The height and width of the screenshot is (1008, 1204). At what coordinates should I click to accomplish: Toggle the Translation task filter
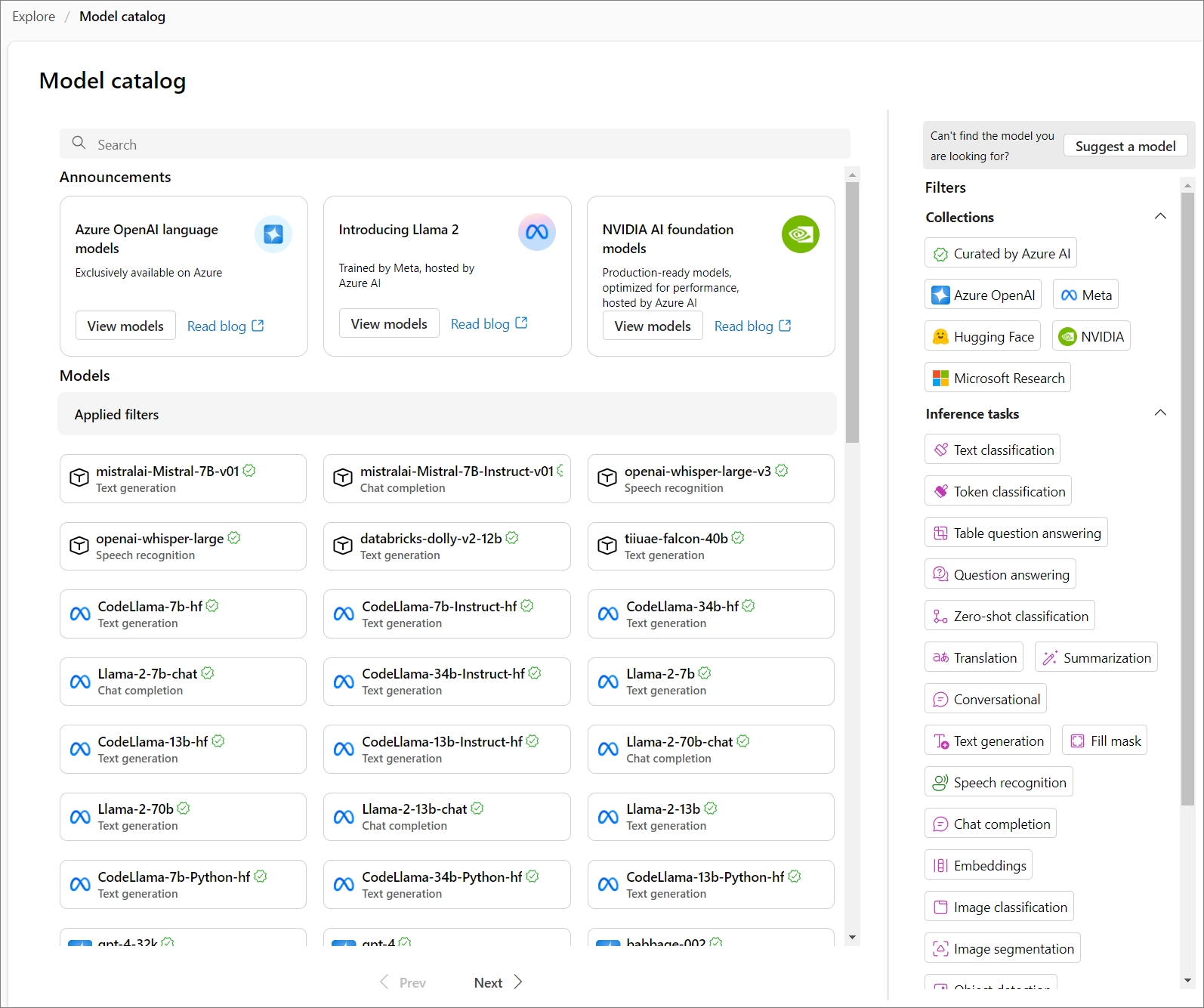(974, 657)
